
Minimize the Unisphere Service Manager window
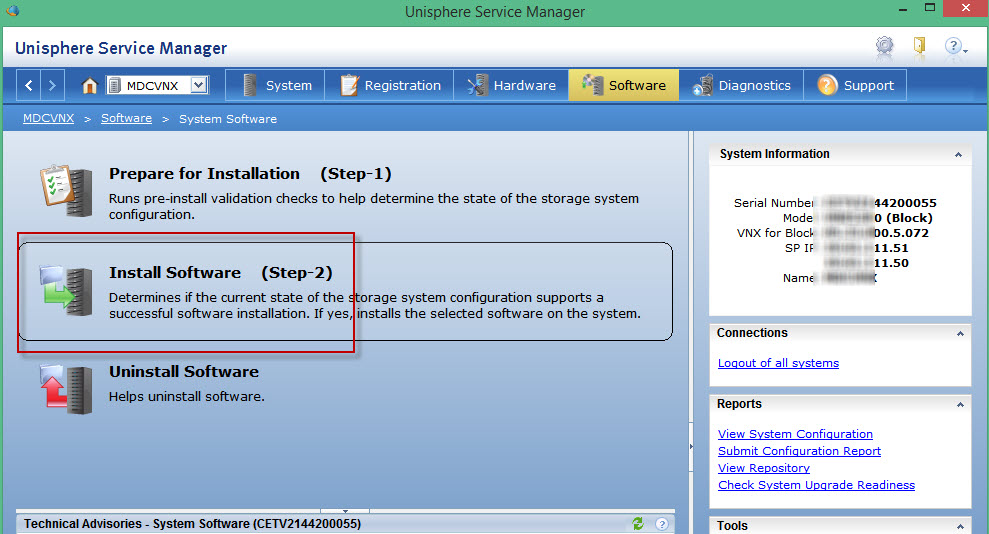coord(903,9)
